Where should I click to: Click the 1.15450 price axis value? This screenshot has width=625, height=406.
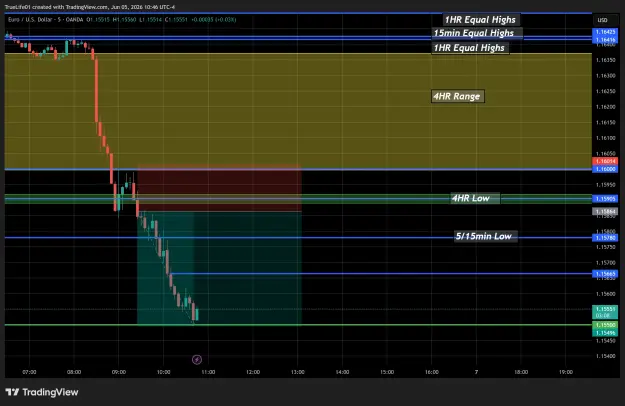(605, 341)
